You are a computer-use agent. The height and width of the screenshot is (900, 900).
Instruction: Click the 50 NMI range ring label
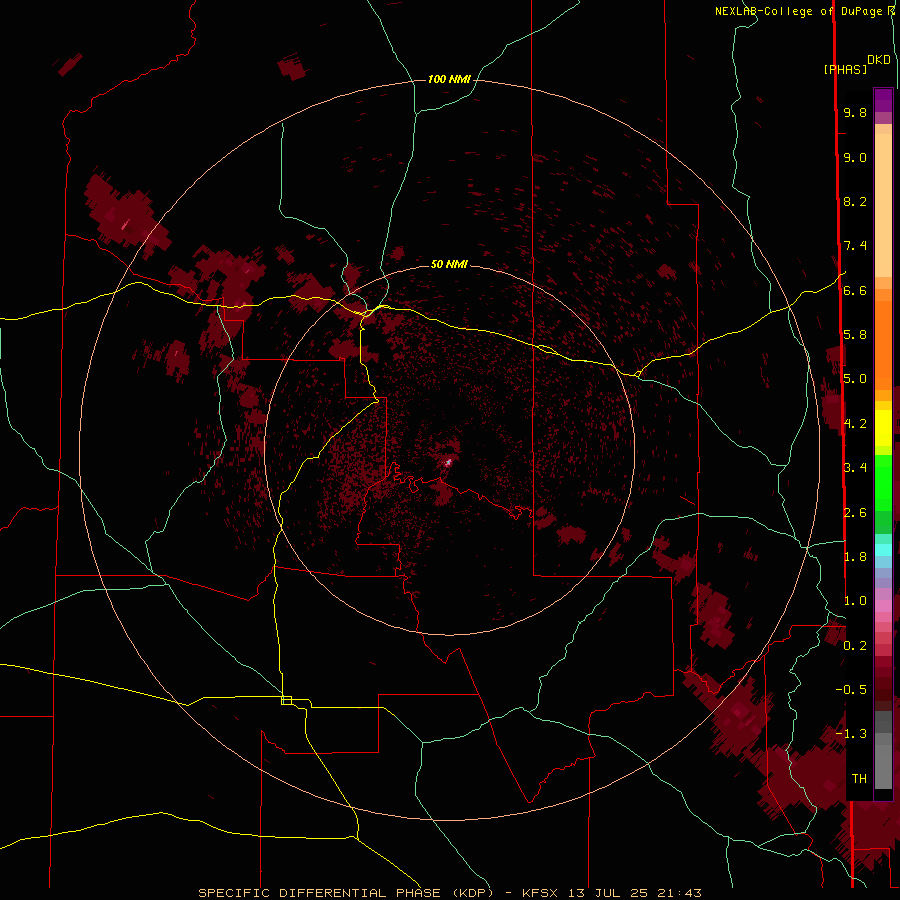pos(449,264)
